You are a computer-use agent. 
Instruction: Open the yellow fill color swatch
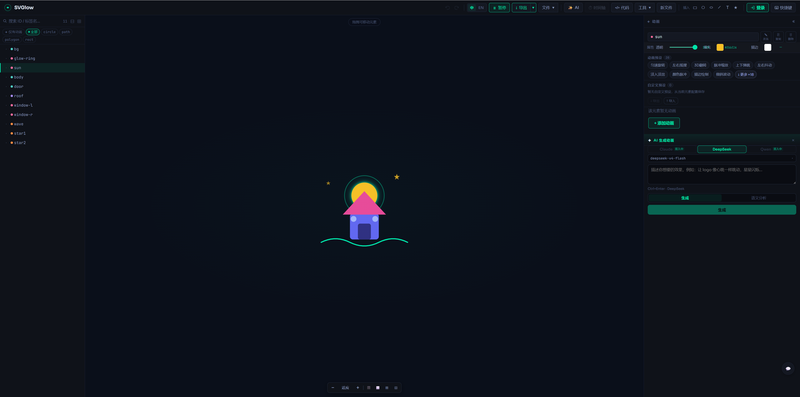720,47
